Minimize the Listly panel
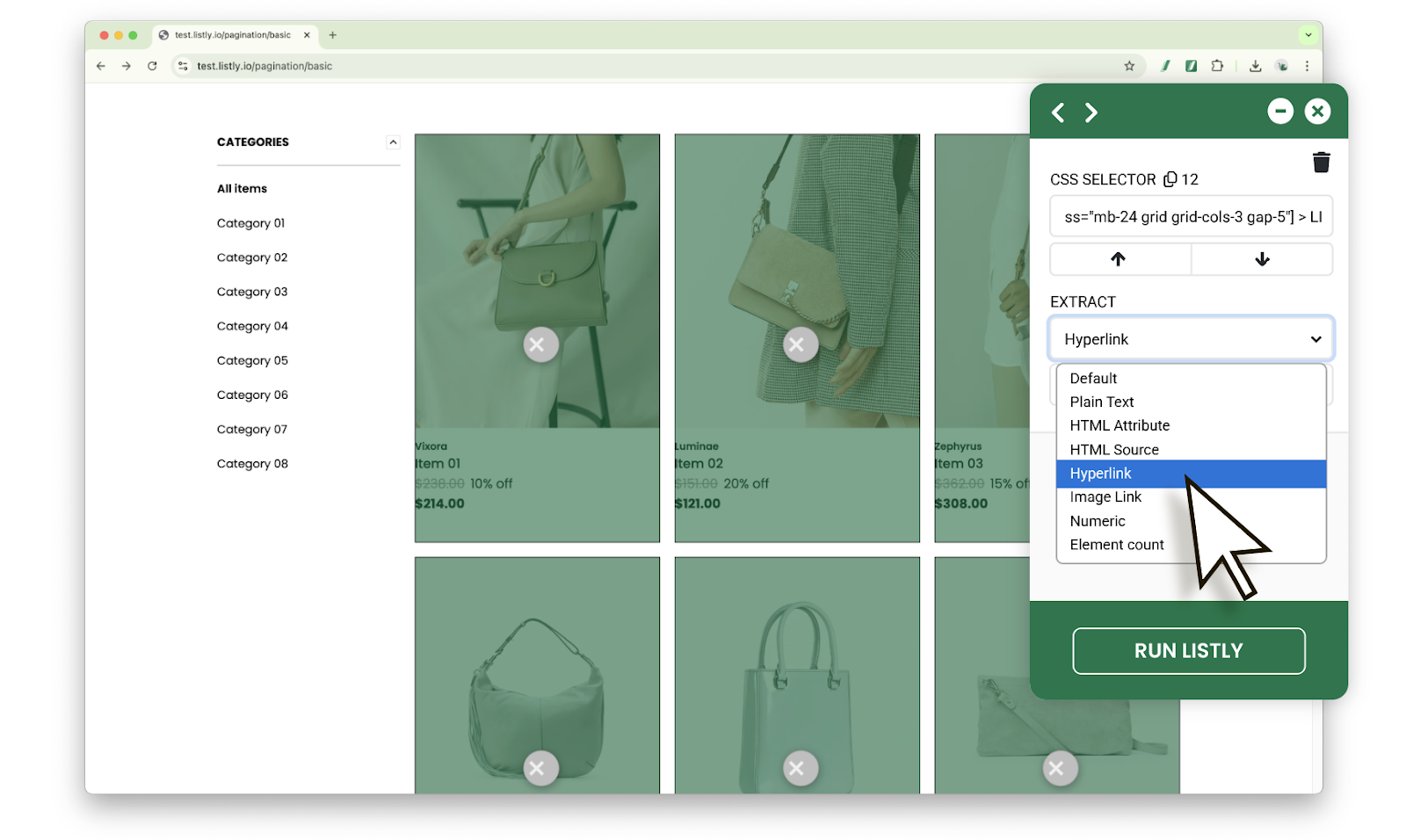The height and width of the screenshot is (840, 1406). [x=1279, y=111]
